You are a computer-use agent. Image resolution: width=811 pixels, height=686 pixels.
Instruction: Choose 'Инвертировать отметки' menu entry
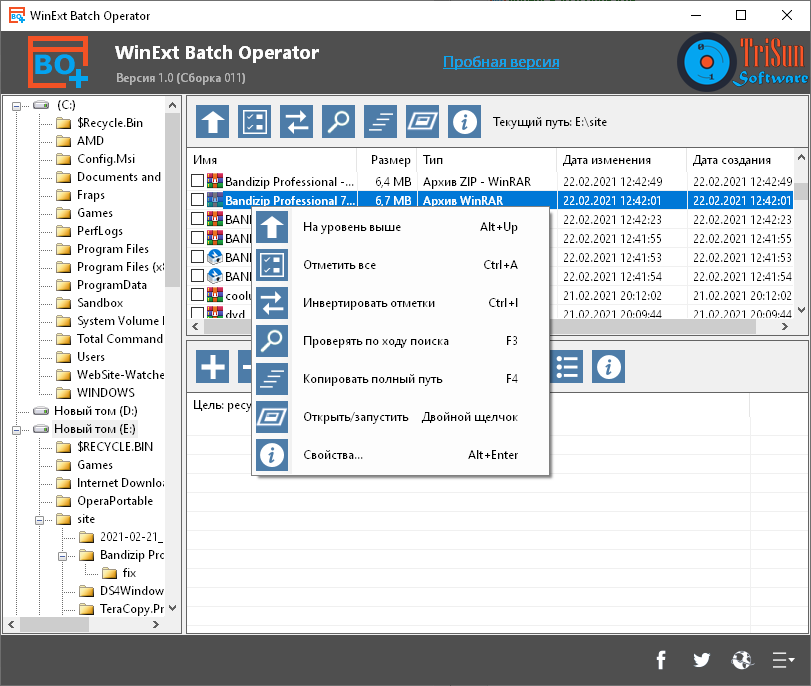369,303
